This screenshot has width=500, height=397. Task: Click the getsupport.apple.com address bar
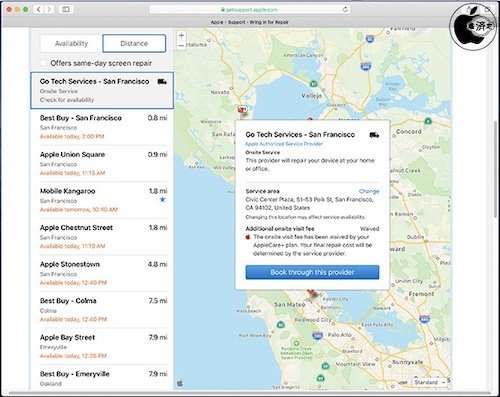click(249, 10)
